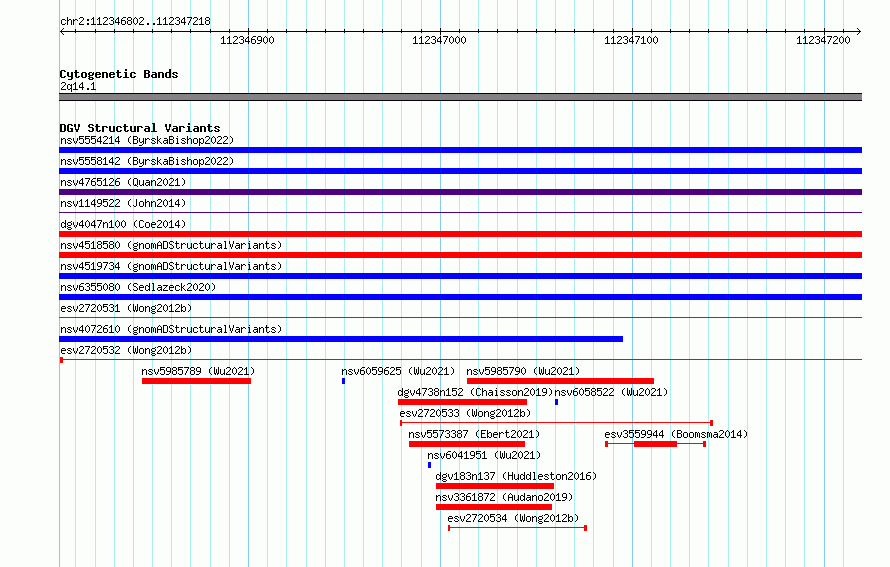Open esv2720534 (Wong2012b) label

[x=513, y=518]
